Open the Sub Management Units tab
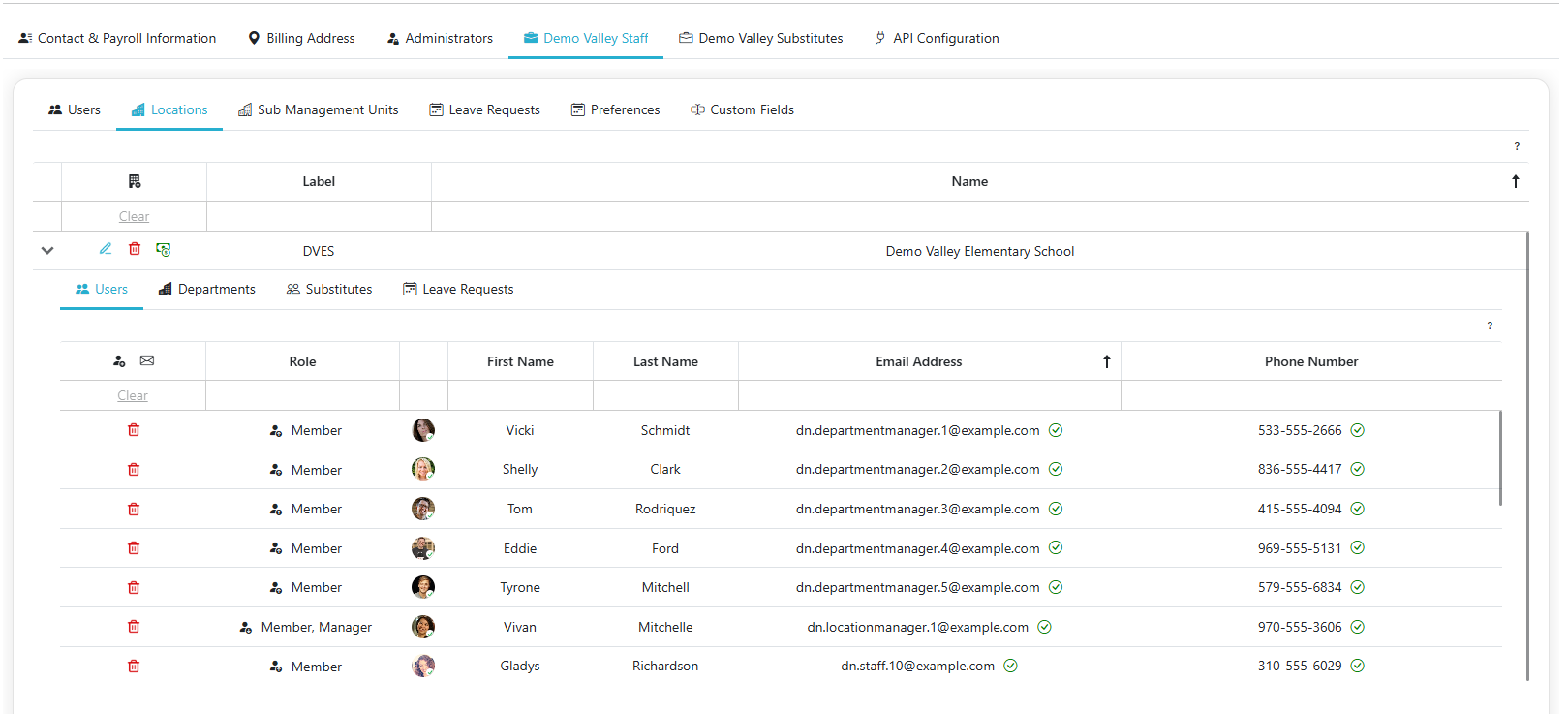The image size is (1568, 714). (319, 109)
